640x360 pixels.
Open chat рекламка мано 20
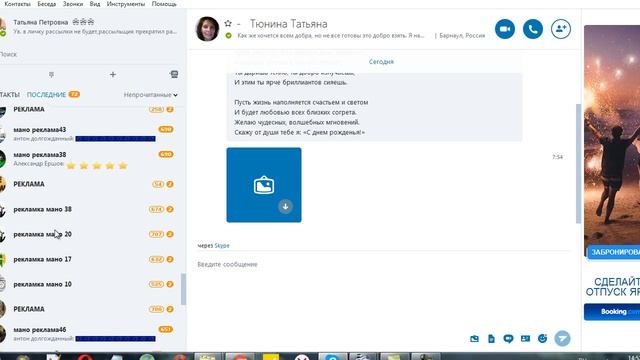92,234
